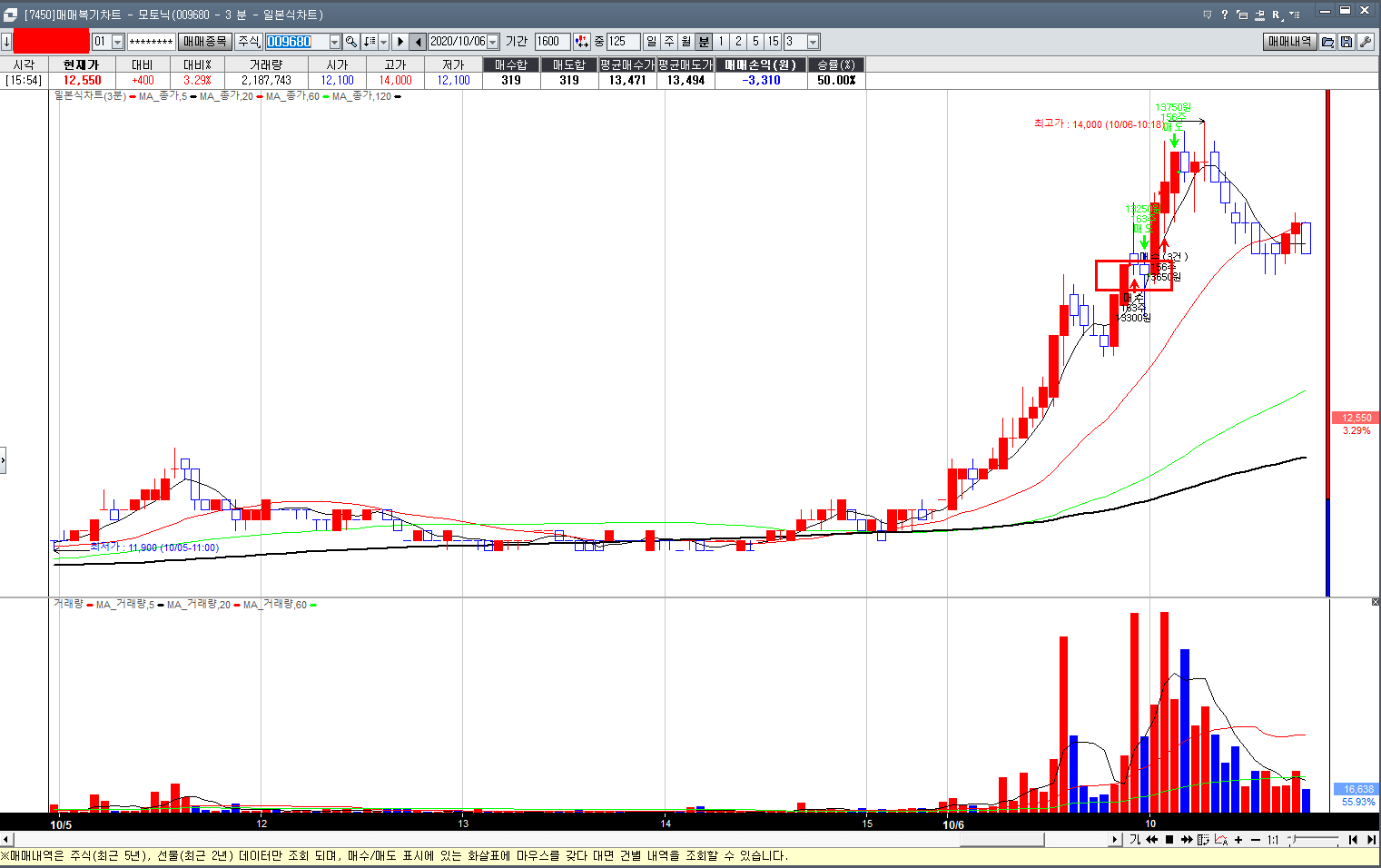Click the chart line A icon in bottom toolbar
Image resolution: width=1381 pixels, height=868 pixels.
(x=1221, y=840)
